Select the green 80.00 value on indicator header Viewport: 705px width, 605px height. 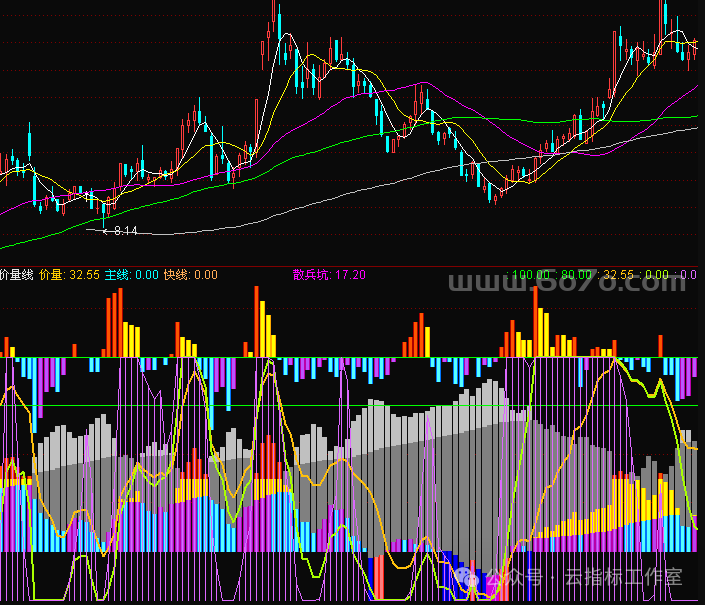click(x=576, y=275)
